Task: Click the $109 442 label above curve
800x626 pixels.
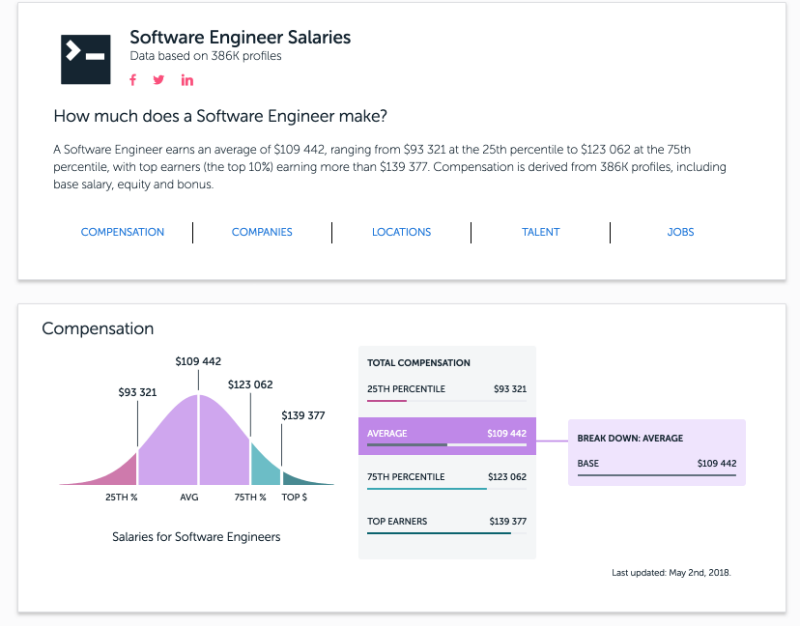Action: coord(198,361)
